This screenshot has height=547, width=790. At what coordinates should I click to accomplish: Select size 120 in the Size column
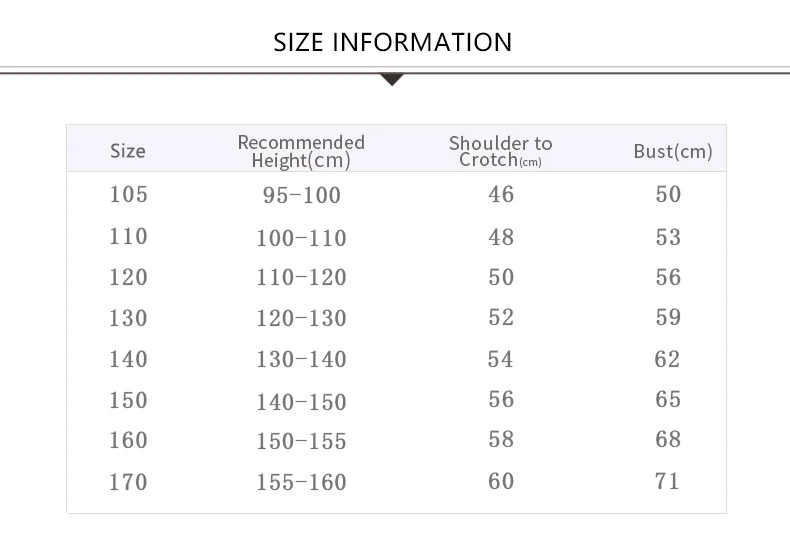point(128,277)
